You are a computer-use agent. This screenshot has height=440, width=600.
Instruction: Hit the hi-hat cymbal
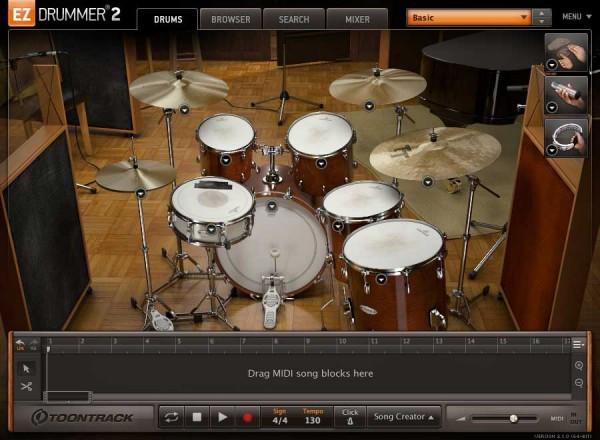(x=136, y=174)
